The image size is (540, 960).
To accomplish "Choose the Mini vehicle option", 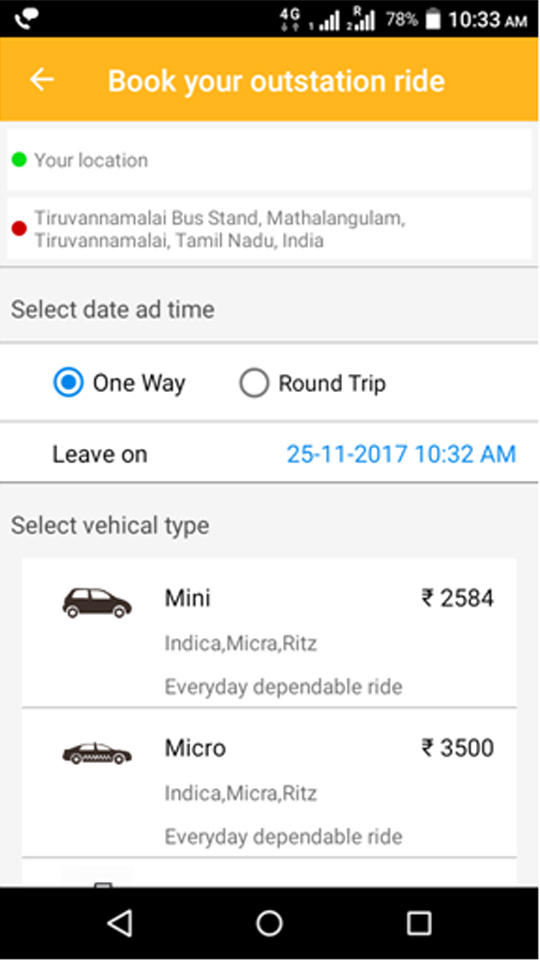I will pyautogui.click(x=269, y=632).
